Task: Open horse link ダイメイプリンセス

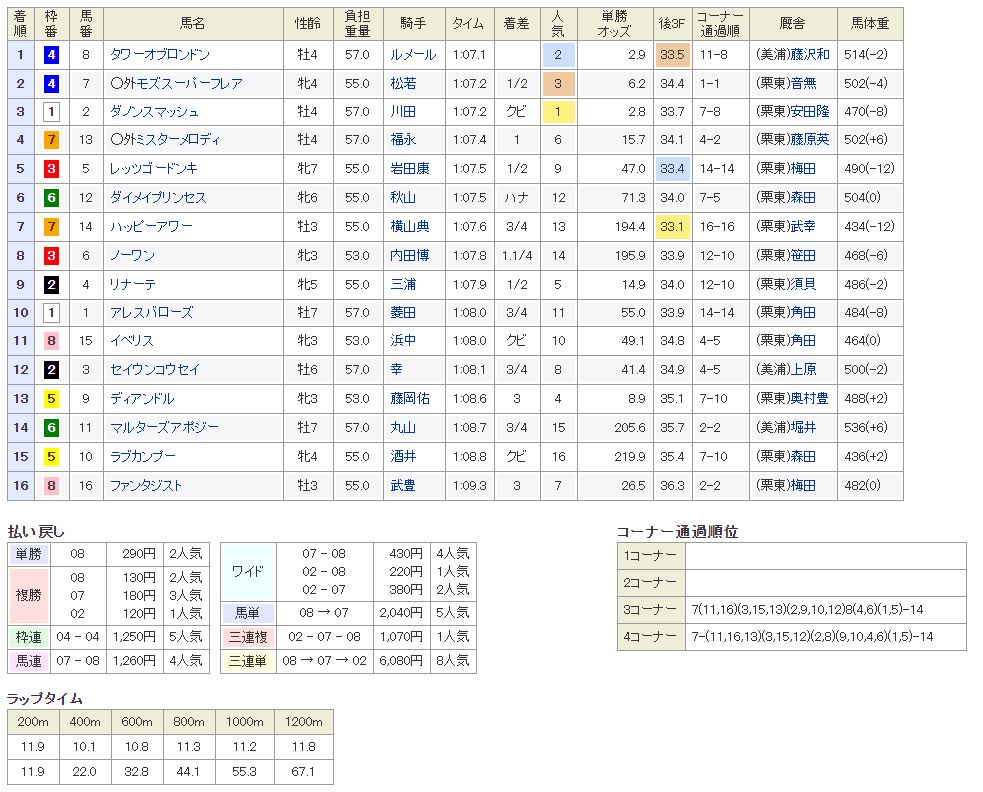Action: point(158,198)
